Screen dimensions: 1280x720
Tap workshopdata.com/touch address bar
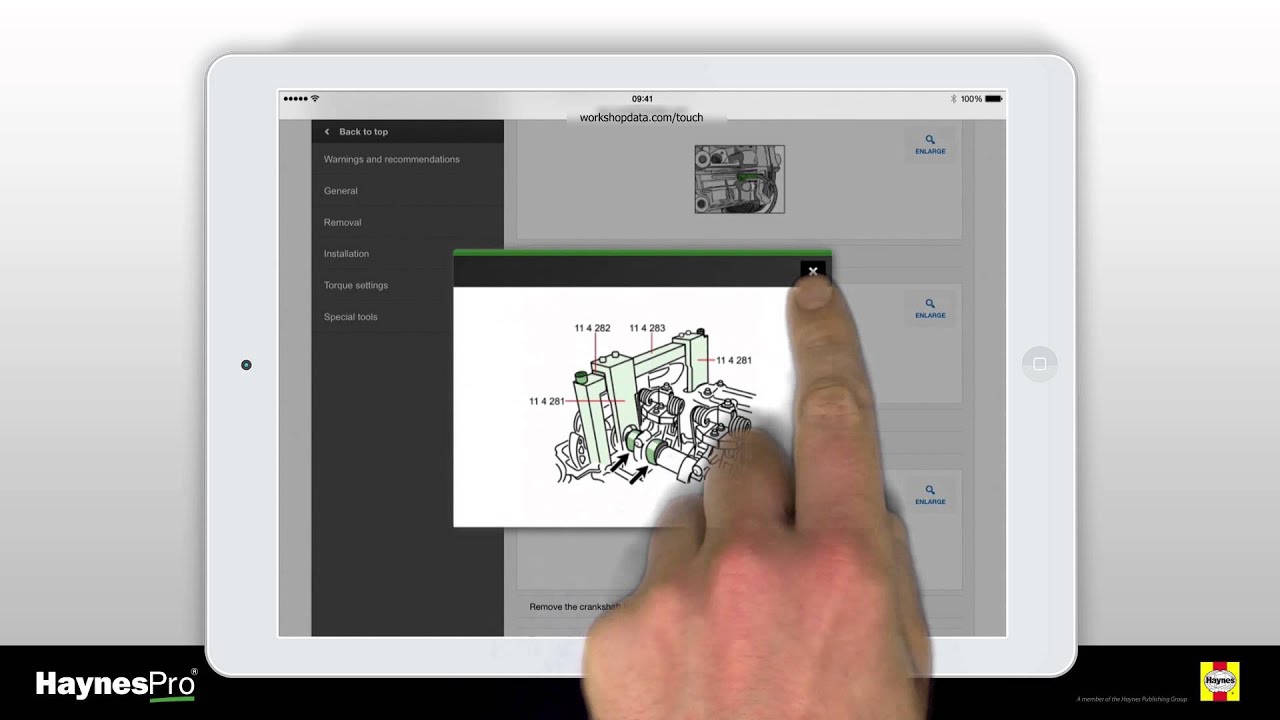pos(641,117)
